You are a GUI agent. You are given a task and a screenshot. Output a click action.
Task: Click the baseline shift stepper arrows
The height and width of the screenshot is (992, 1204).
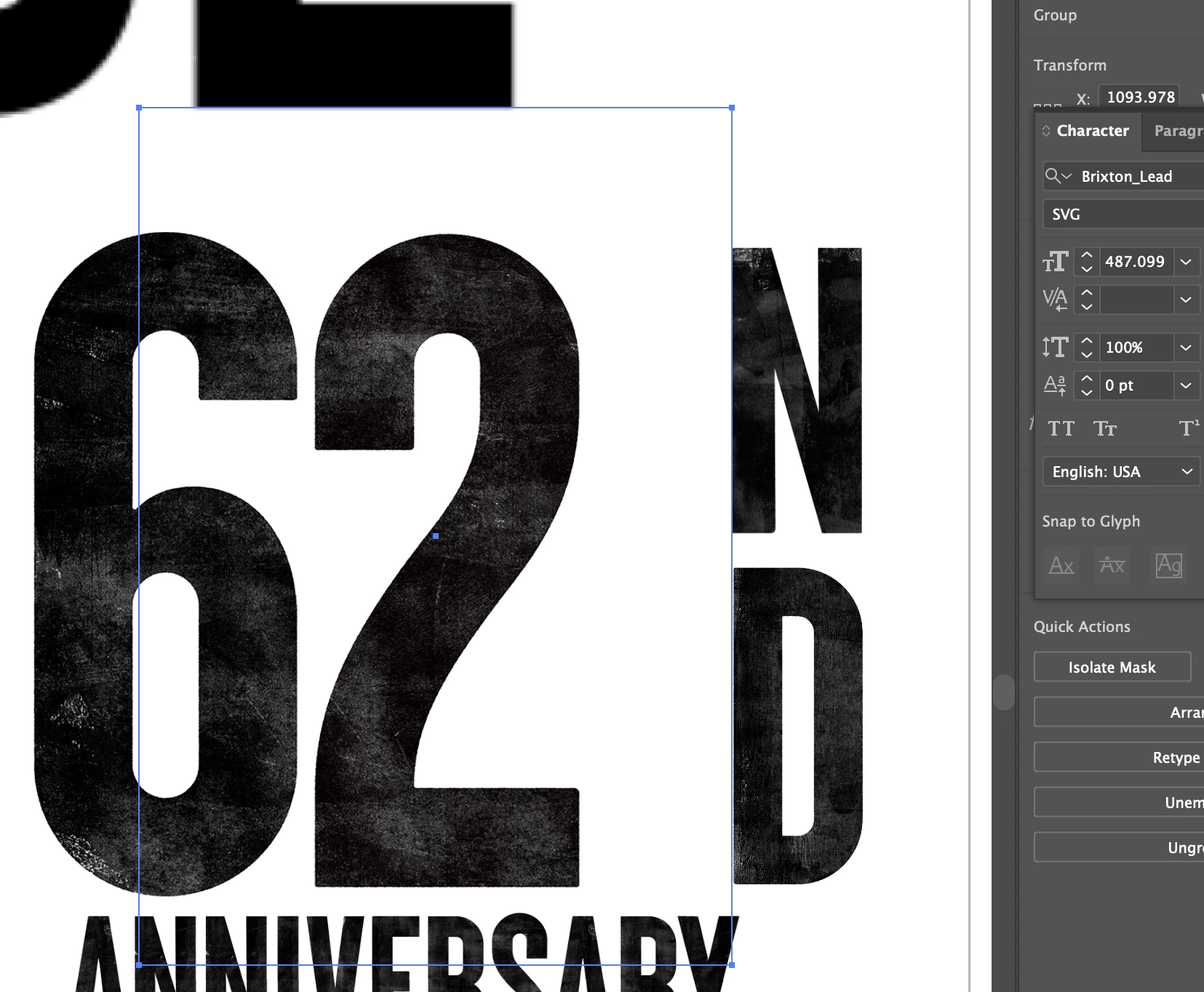(x=1087, y=385)
